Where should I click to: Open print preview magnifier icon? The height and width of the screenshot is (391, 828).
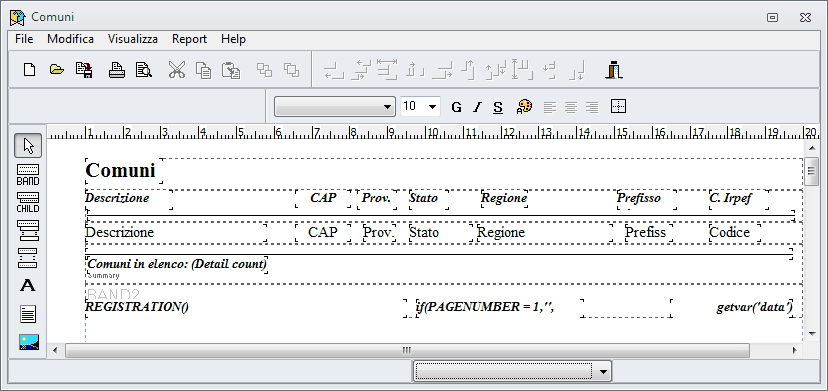[x=144, y=70]
